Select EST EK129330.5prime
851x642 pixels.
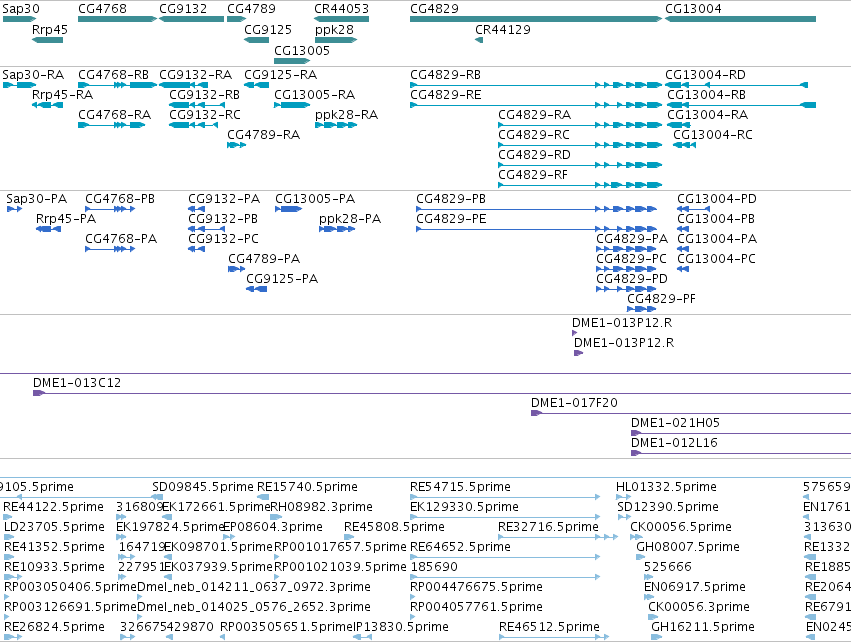465,507
